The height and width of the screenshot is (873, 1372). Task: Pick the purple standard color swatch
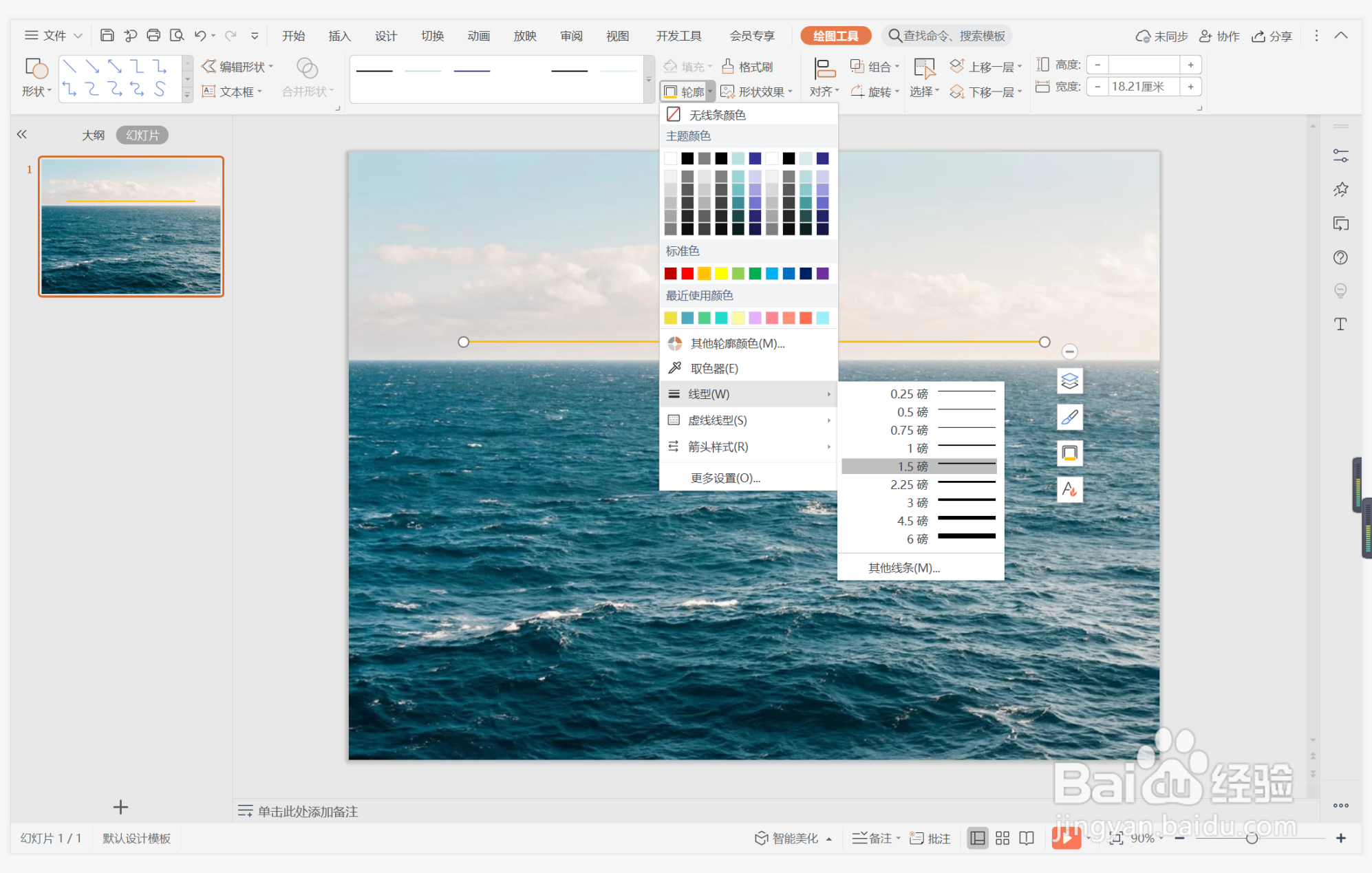[822, 274]
